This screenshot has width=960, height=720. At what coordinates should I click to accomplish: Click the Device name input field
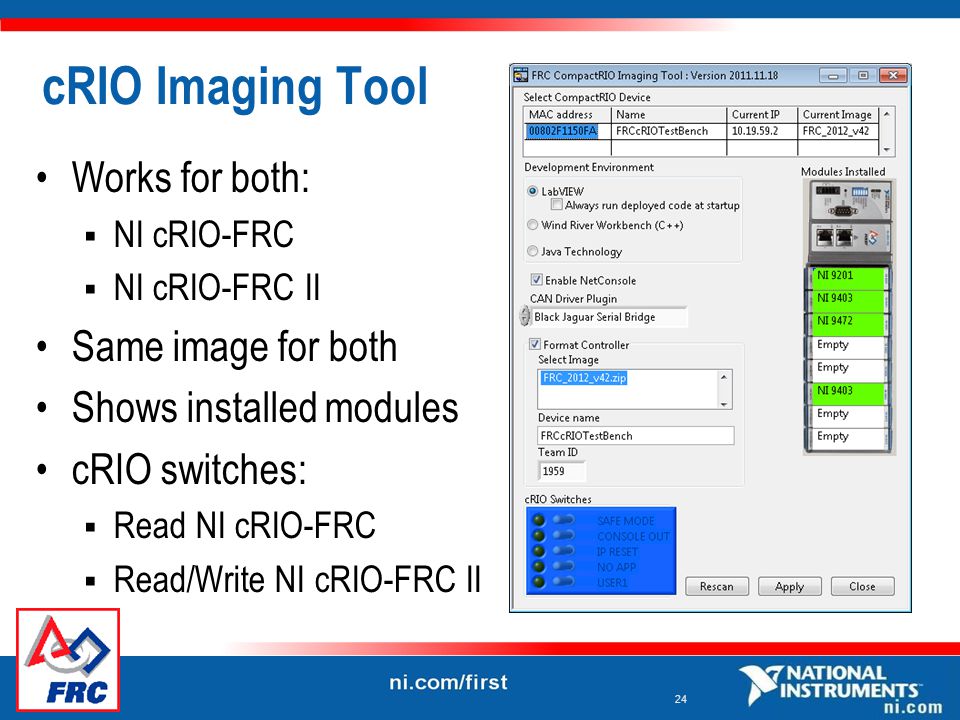pyautogui.click(x=636, y=435)
